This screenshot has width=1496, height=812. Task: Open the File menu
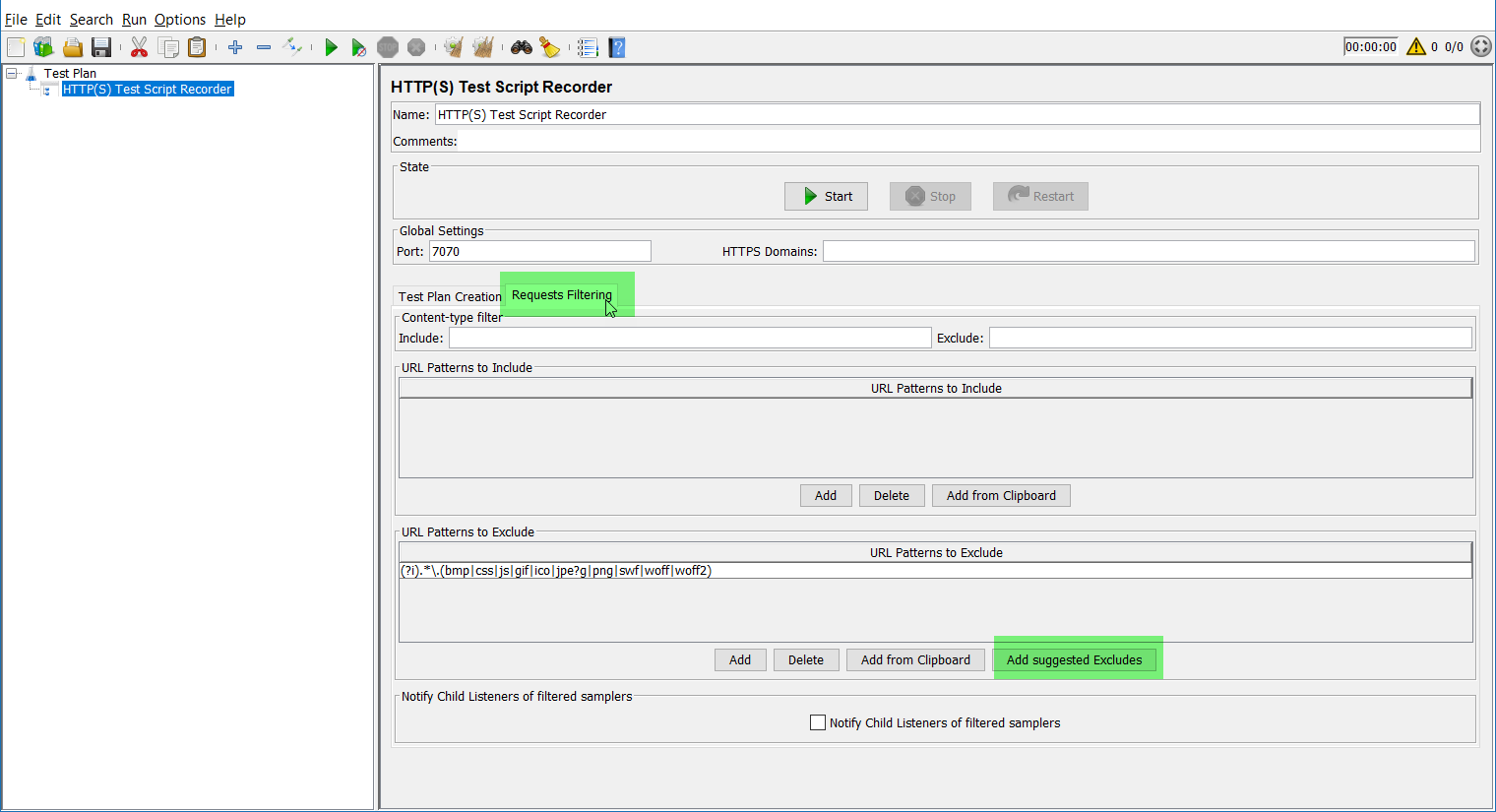(x=16, y=20)
